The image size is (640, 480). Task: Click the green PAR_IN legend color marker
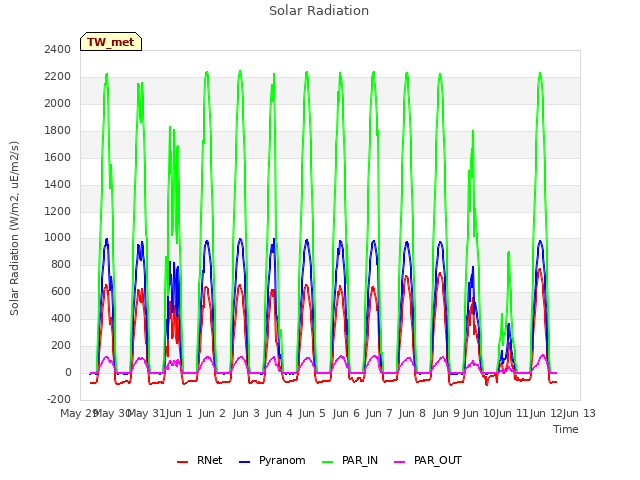point(328,462)
